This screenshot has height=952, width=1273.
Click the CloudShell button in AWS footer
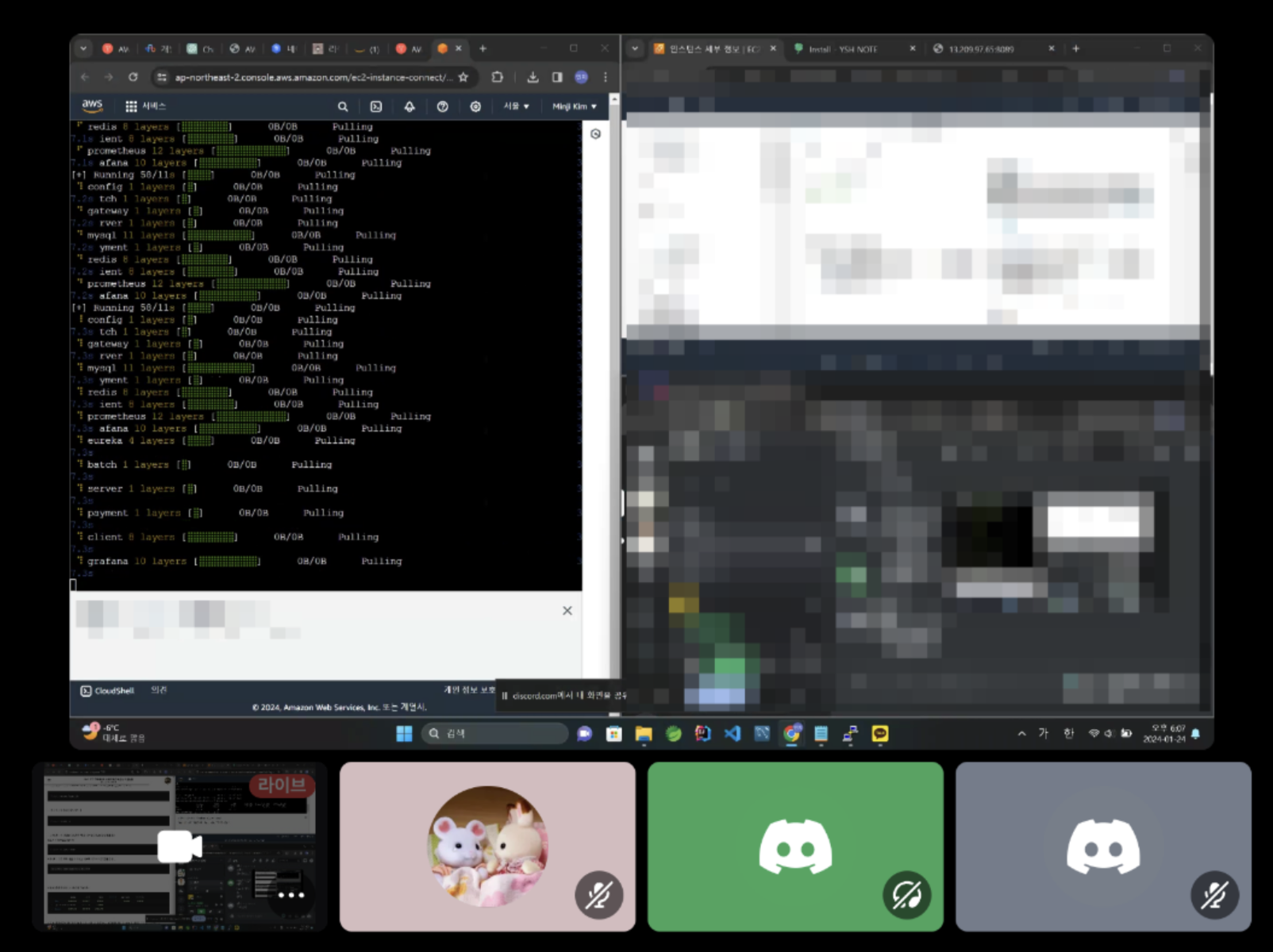pyautogui.click(x=107, y=691)
